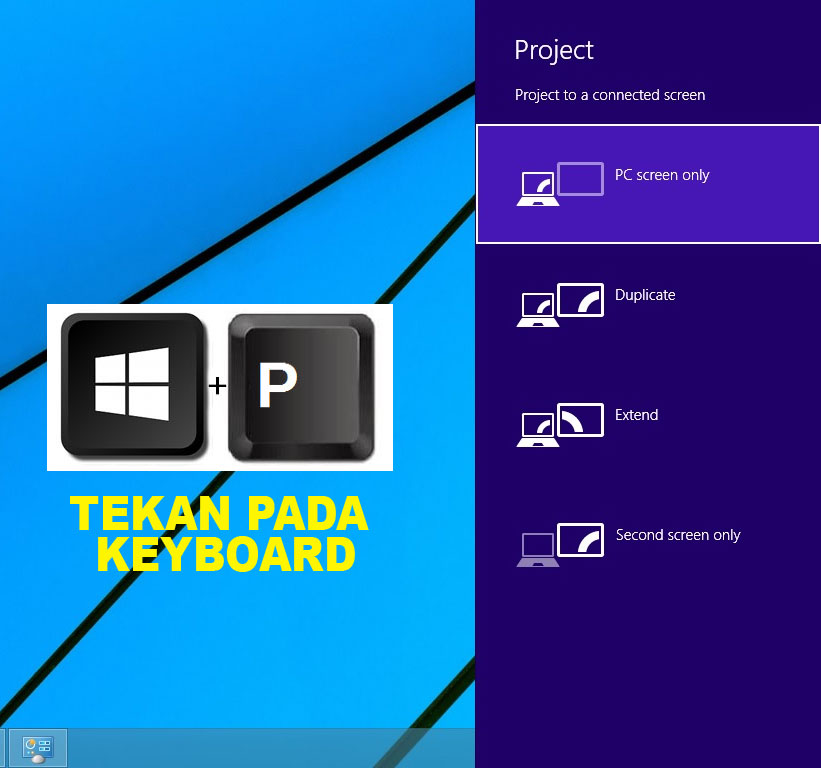Click the Project panel heading
This screenshot has width=821, height=768.
[554, 51]
